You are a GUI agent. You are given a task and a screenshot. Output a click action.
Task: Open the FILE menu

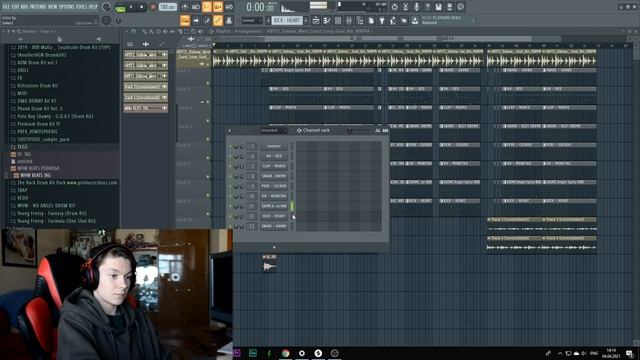(x=6, y=7)
